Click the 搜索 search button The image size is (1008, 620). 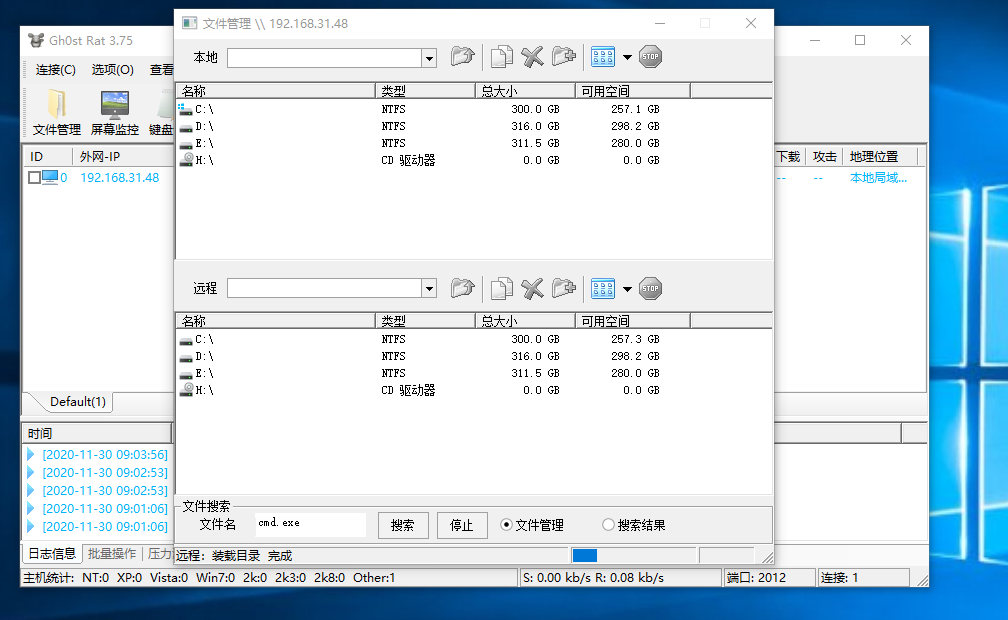(403, 525)
